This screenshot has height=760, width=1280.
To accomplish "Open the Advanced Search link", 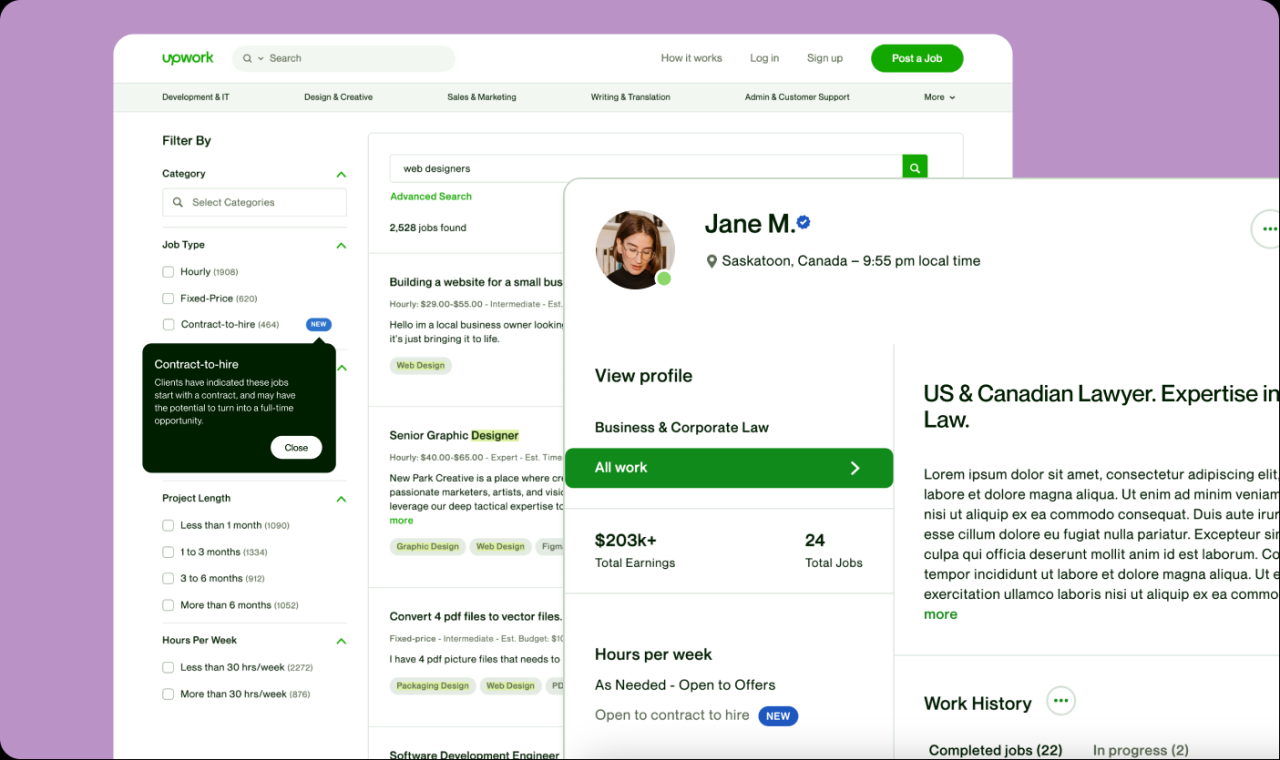I will point(431,196).
